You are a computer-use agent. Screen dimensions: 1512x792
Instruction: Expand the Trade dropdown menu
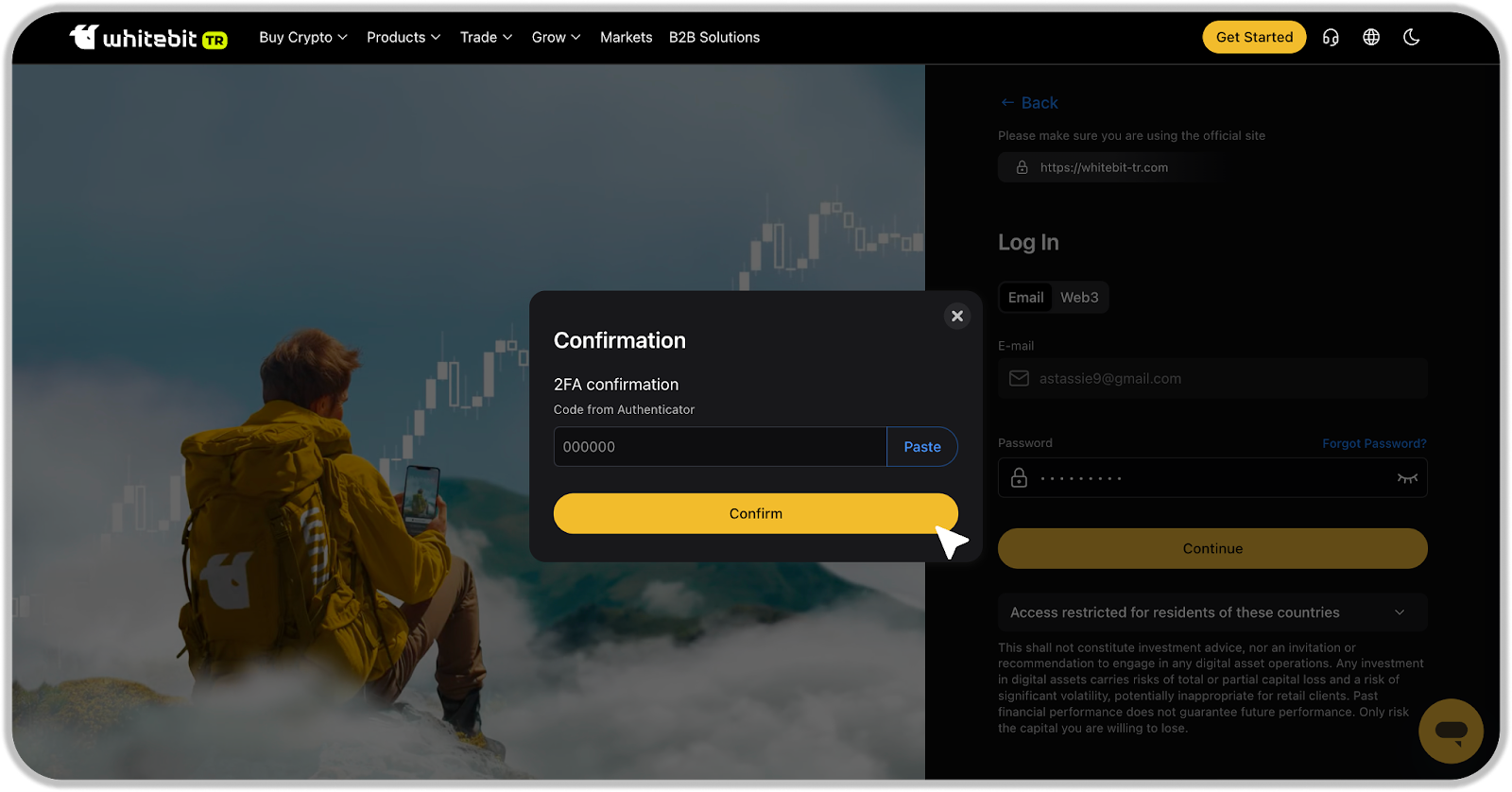486,38
